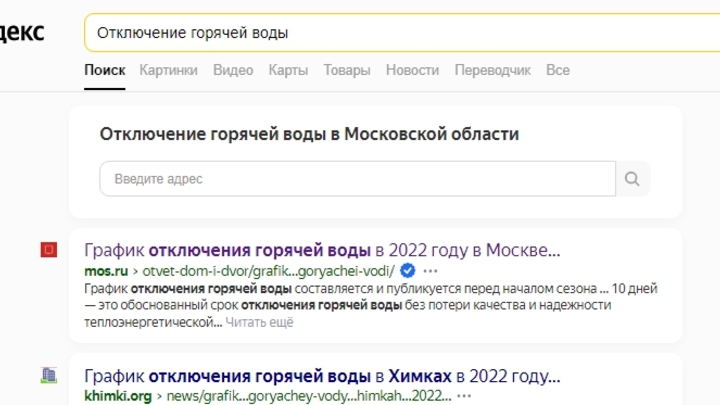The height and width of the screenshot is (405, 720).
Task: Click heading Отключение горячей воды в Московской области
Action: 309,134
